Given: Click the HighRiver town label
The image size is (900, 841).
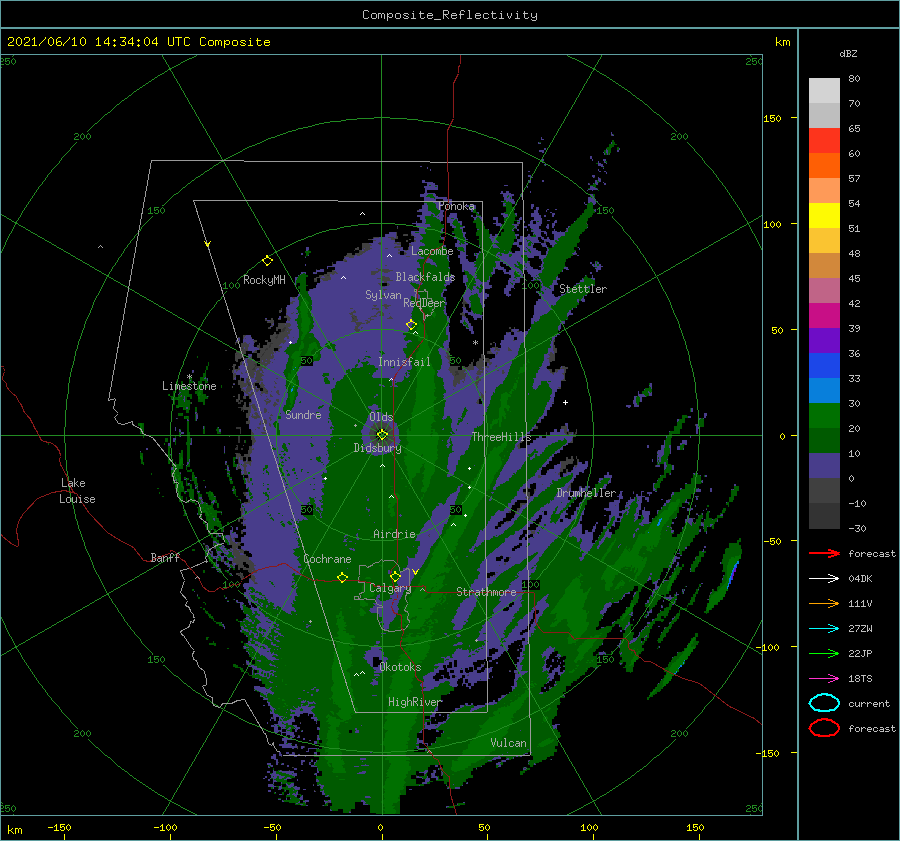Looking at the screenshot, I should click(x=415, y=702).
